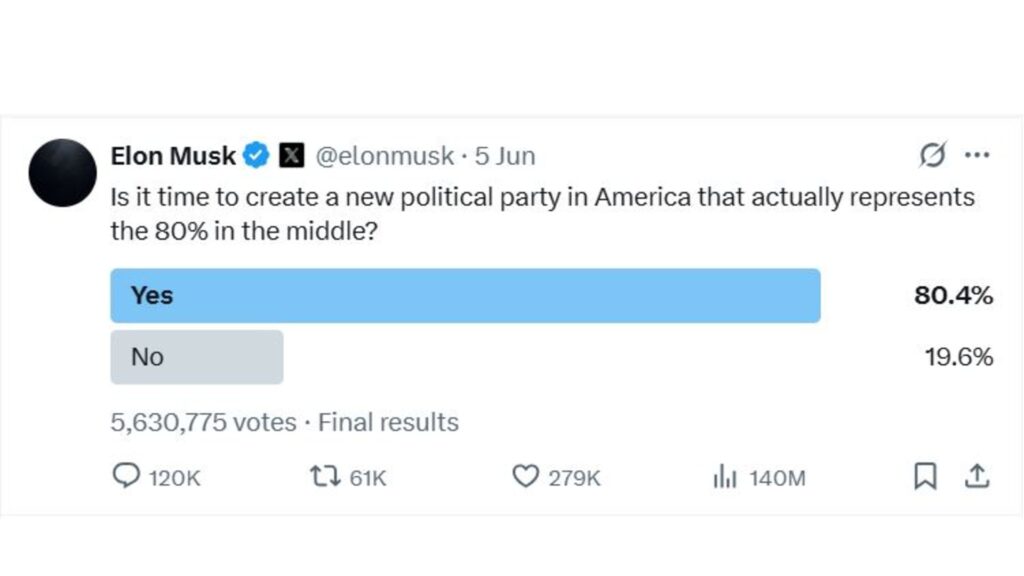The width and height of the screenshot is (1024, 576).
Task: Click the 5 Jun post date
Action: pyautogui.click(x=505, y=155)
